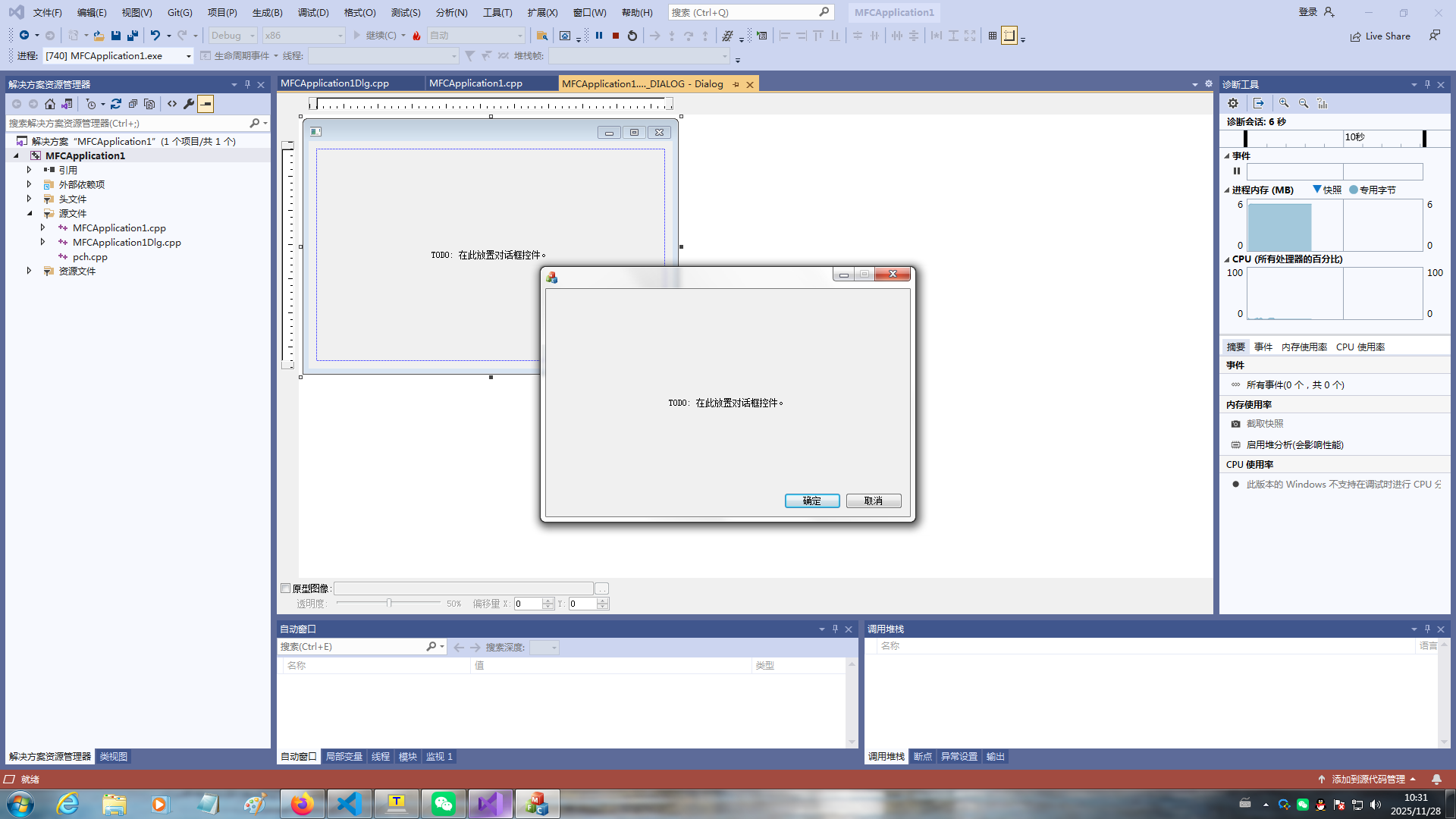Stop debugging with the red square icon
Screen dimensions: 1456x819
tap(616, 36)
